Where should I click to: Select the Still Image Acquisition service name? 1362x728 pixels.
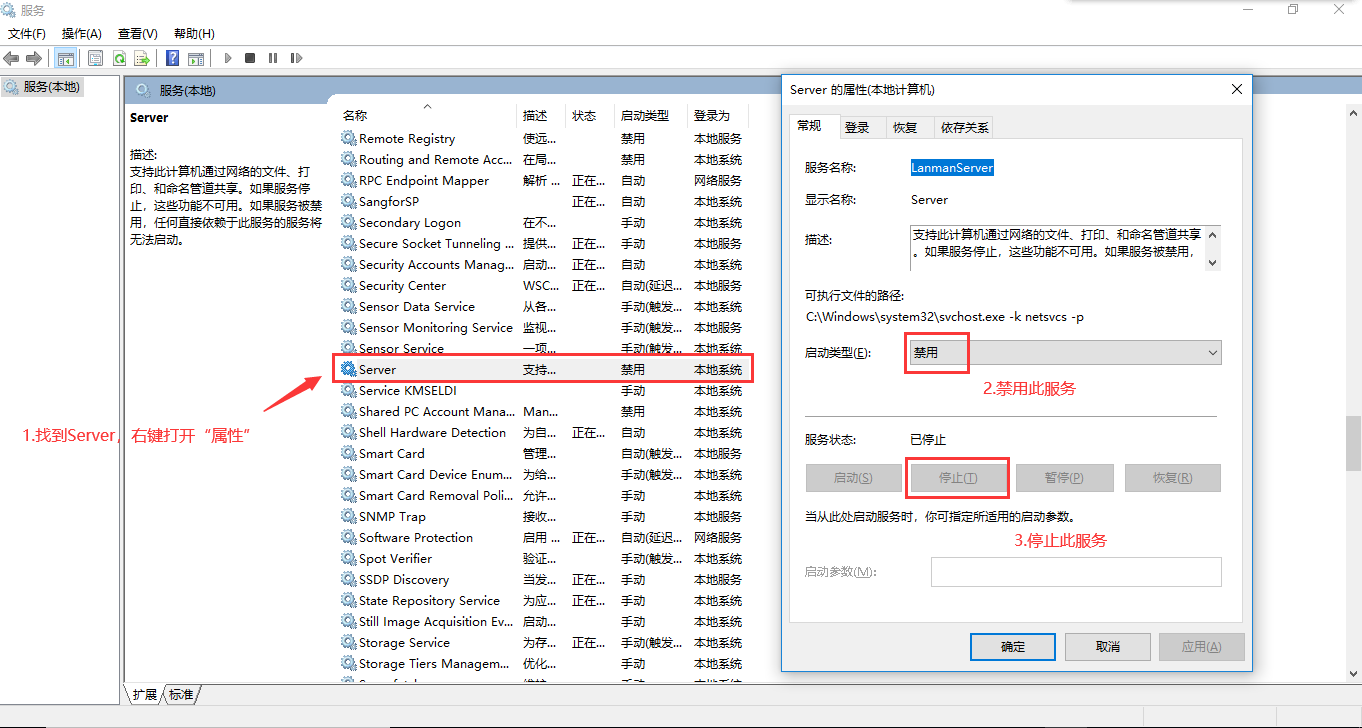[x=436, y=621]
